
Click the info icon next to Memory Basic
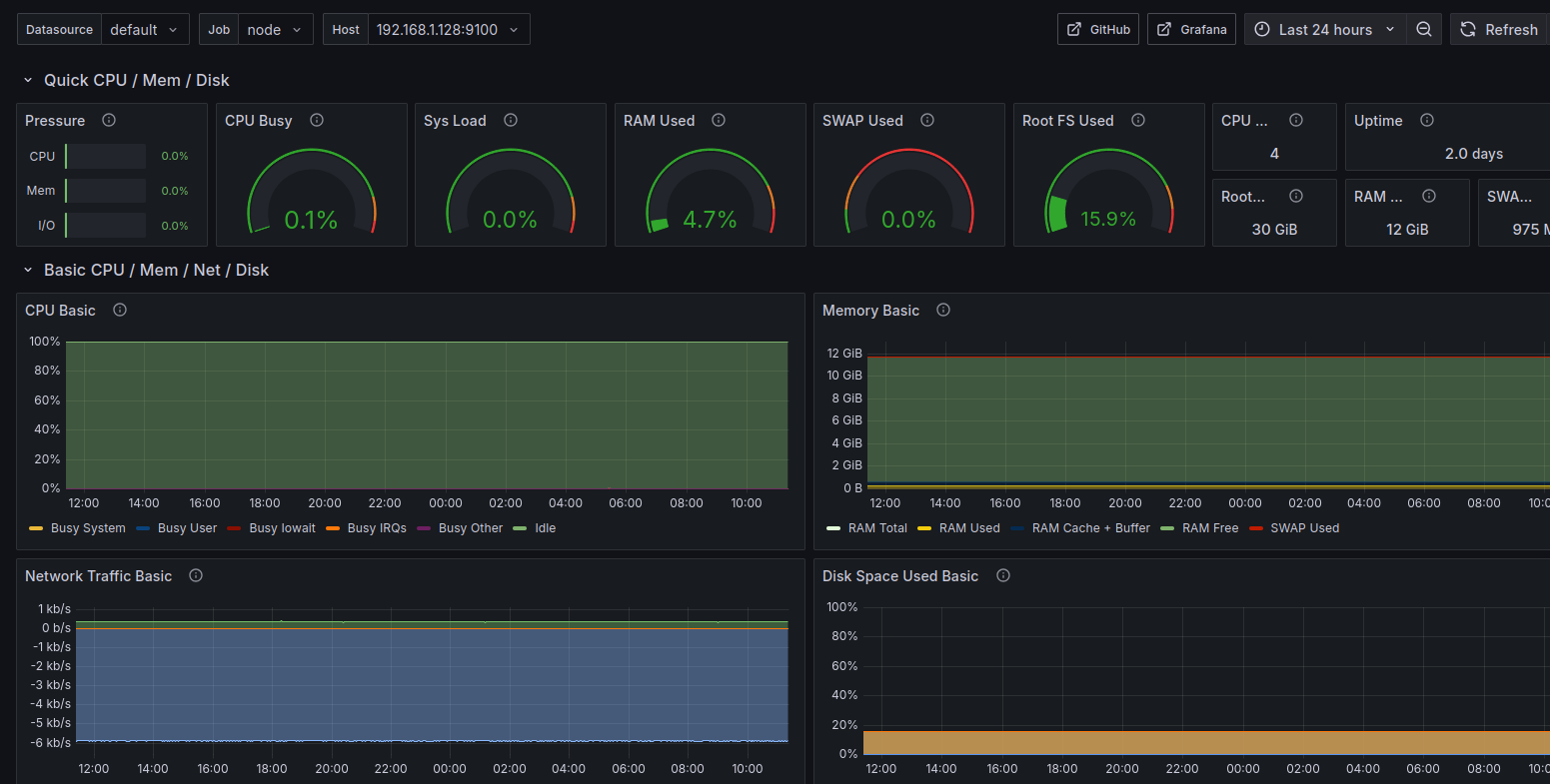943,310
